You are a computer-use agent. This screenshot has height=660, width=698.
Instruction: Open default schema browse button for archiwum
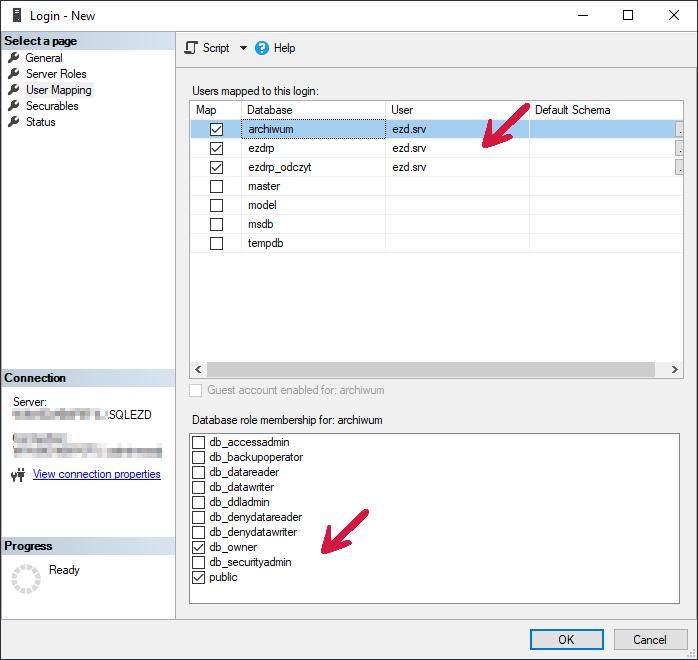pyautogui.click(x=680, y=129)
